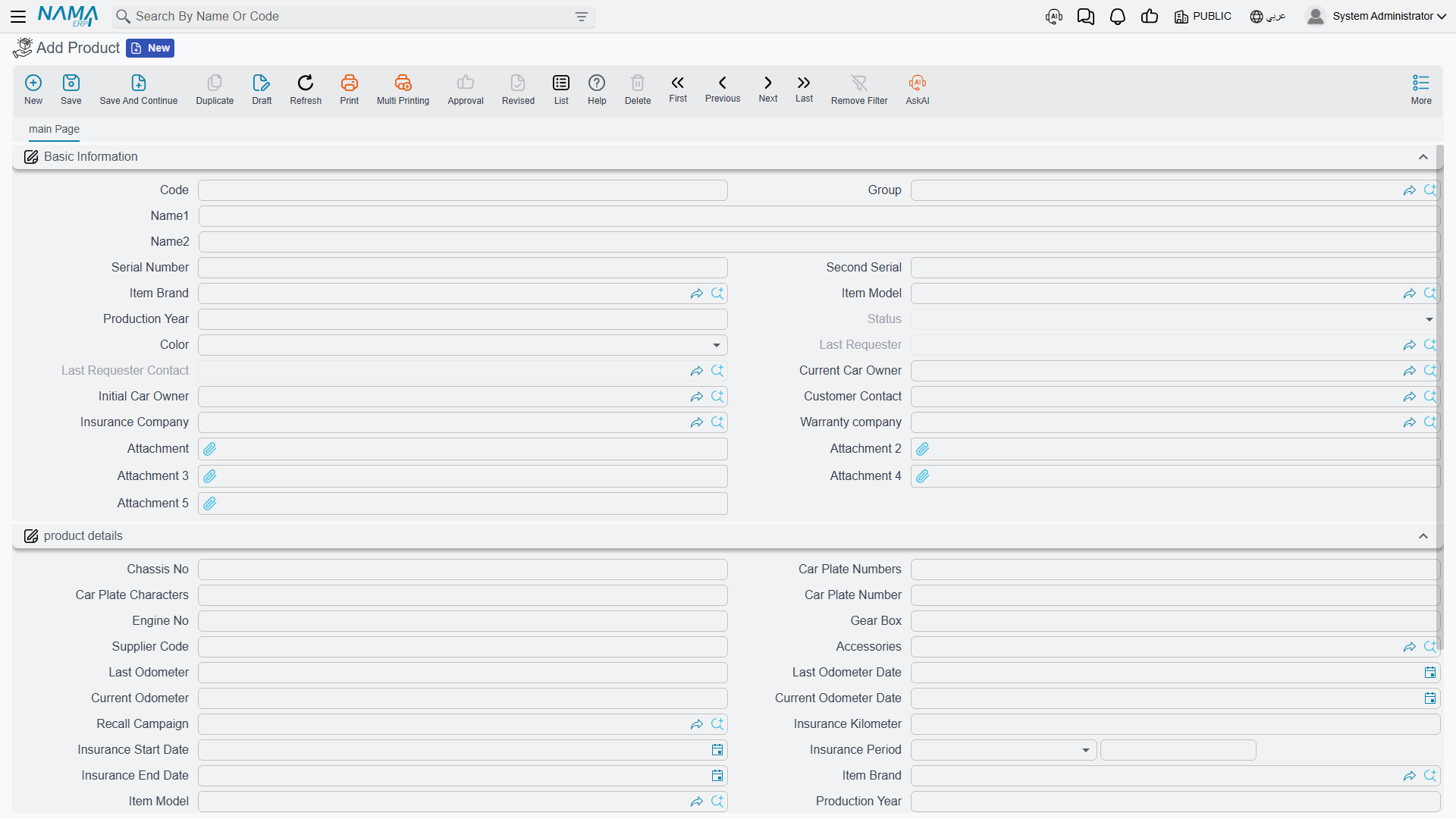The image size is (1456, 819).
Task: Collapse the product details section
Action: coord(1423,536)
